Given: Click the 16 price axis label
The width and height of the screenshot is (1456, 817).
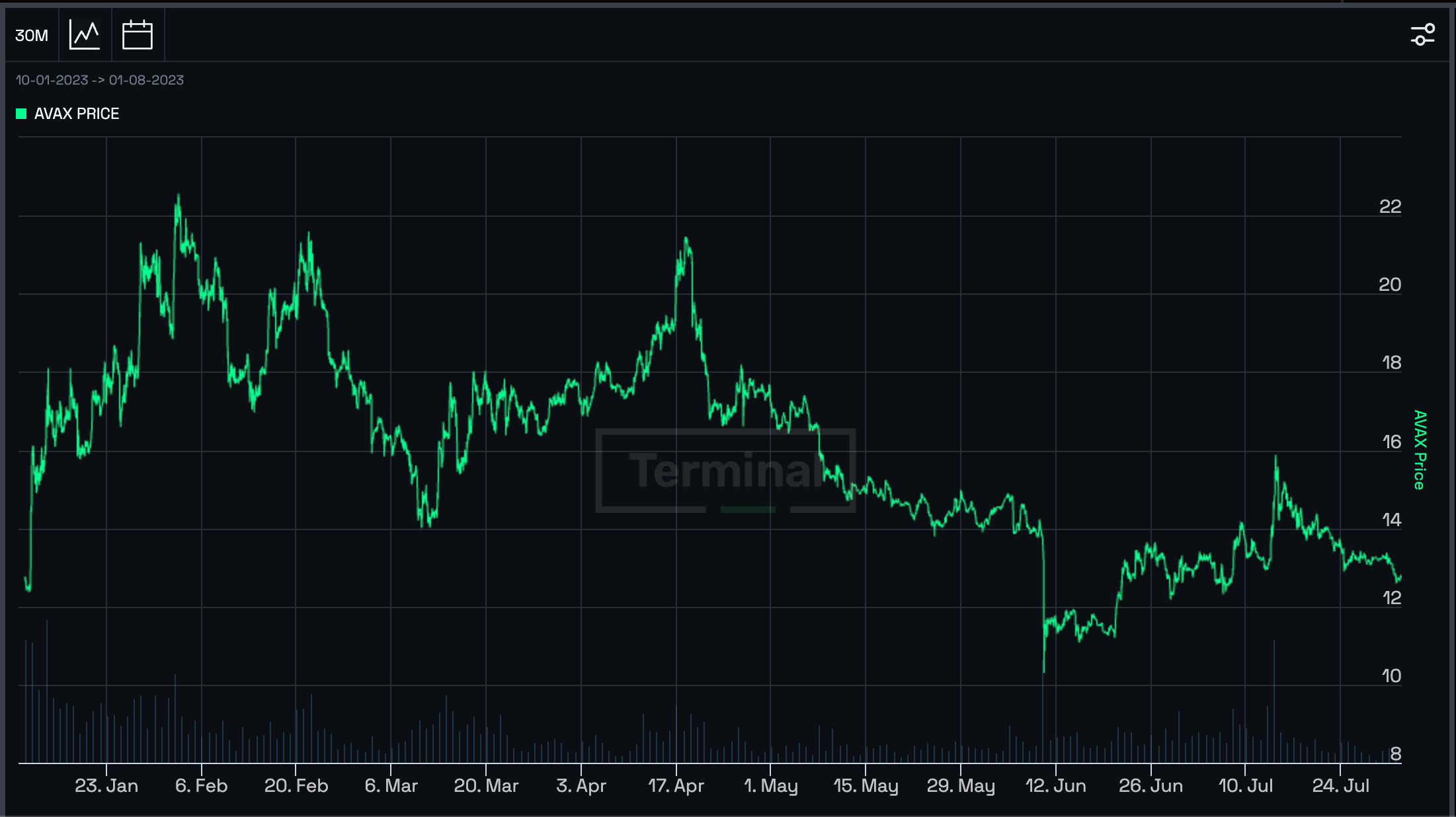Looking at the screenshot, I should [x=1391, y=442].
